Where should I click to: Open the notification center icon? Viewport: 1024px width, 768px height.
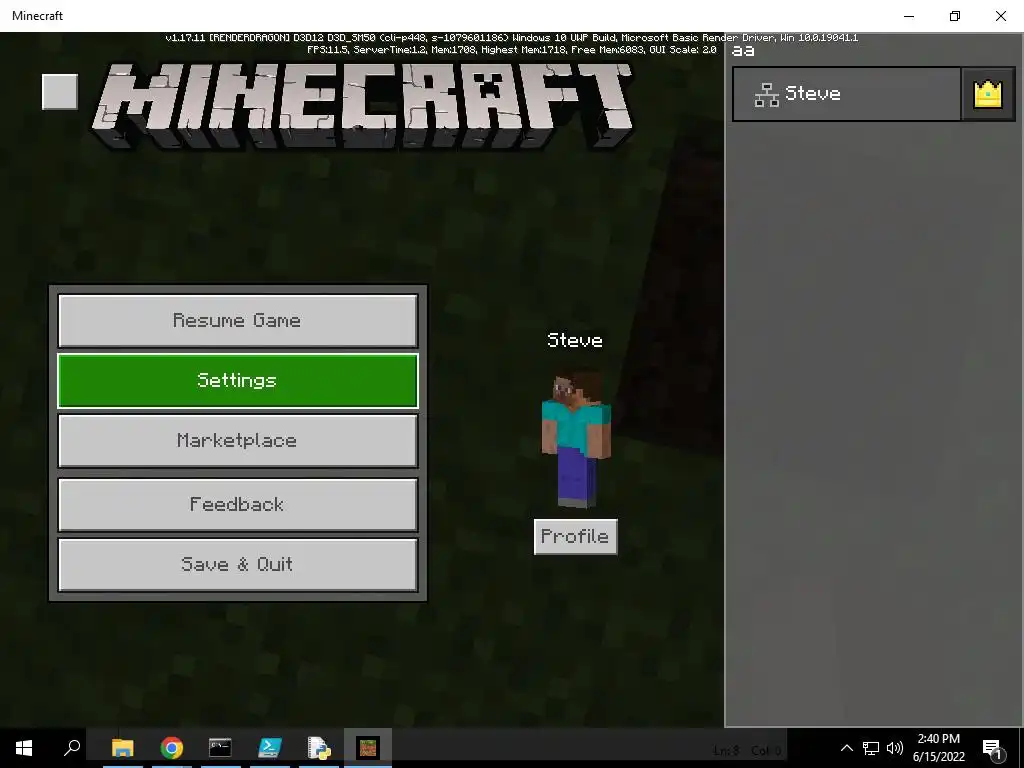(x=992, y=748)
